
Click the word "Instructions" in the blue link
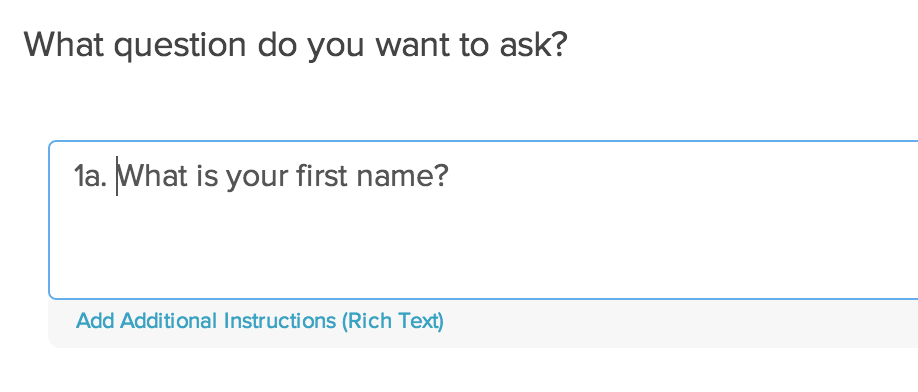tap(280, 321)
